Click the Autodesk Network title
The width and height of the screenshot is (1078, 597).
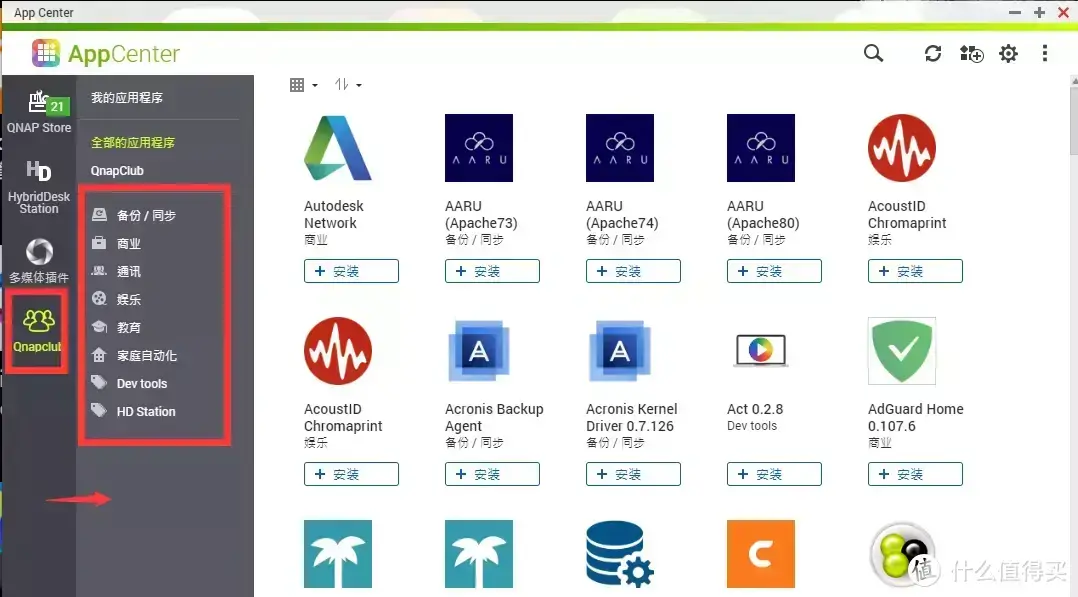[x=333, y=215]
